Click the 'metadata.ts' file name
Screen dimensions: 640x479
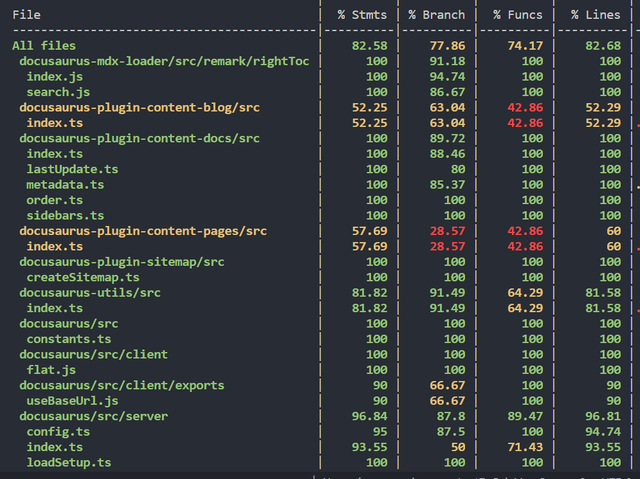[65, 185]
